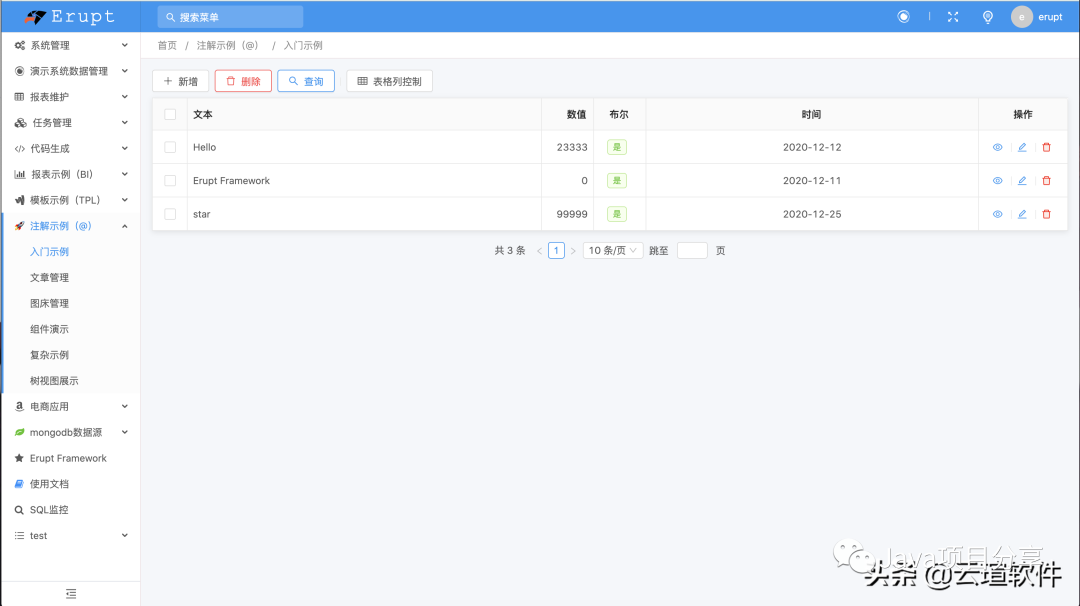The image size is (1080, 606).
Task: Click the 新增 button to add a record
Action: (180, 81)
